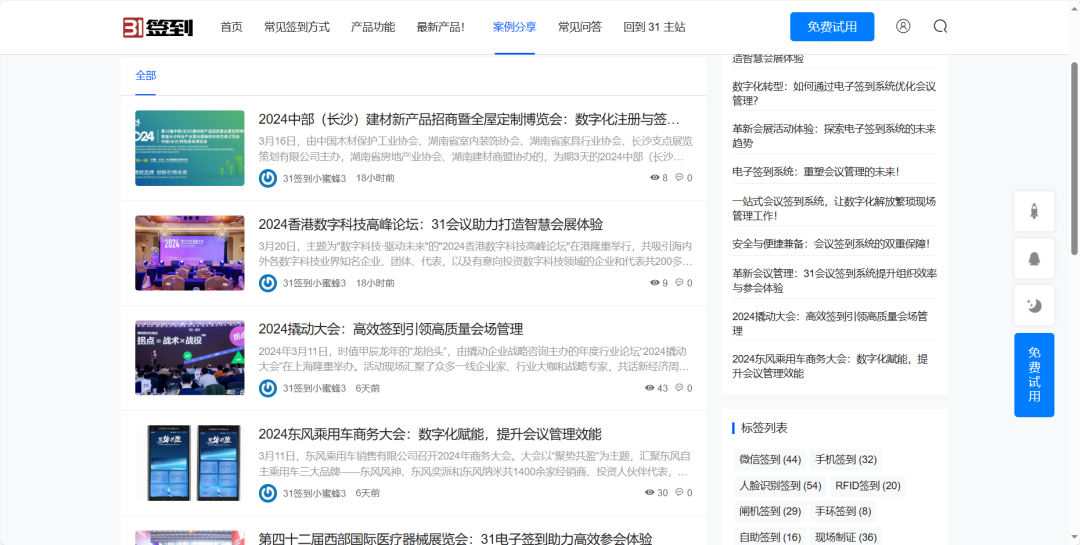Click thumbnail of 2024撬动大会 article
The image size is (1080, 545).
point(189,358)
